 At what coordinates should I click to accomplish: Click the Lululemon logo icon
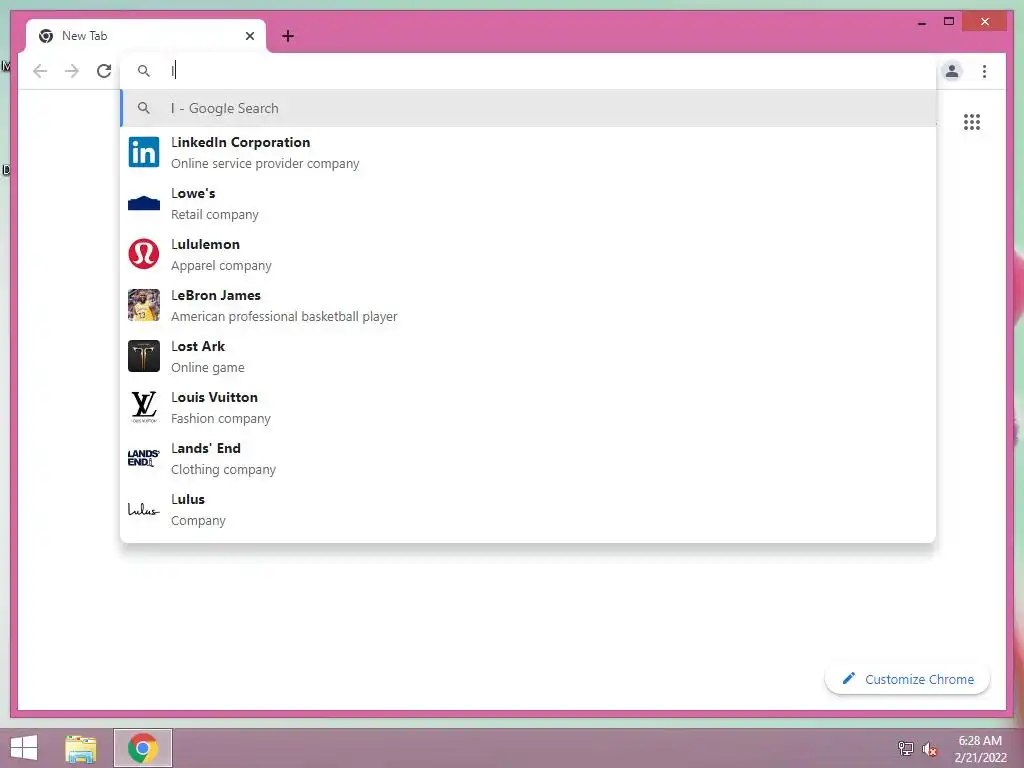[144, 254]
